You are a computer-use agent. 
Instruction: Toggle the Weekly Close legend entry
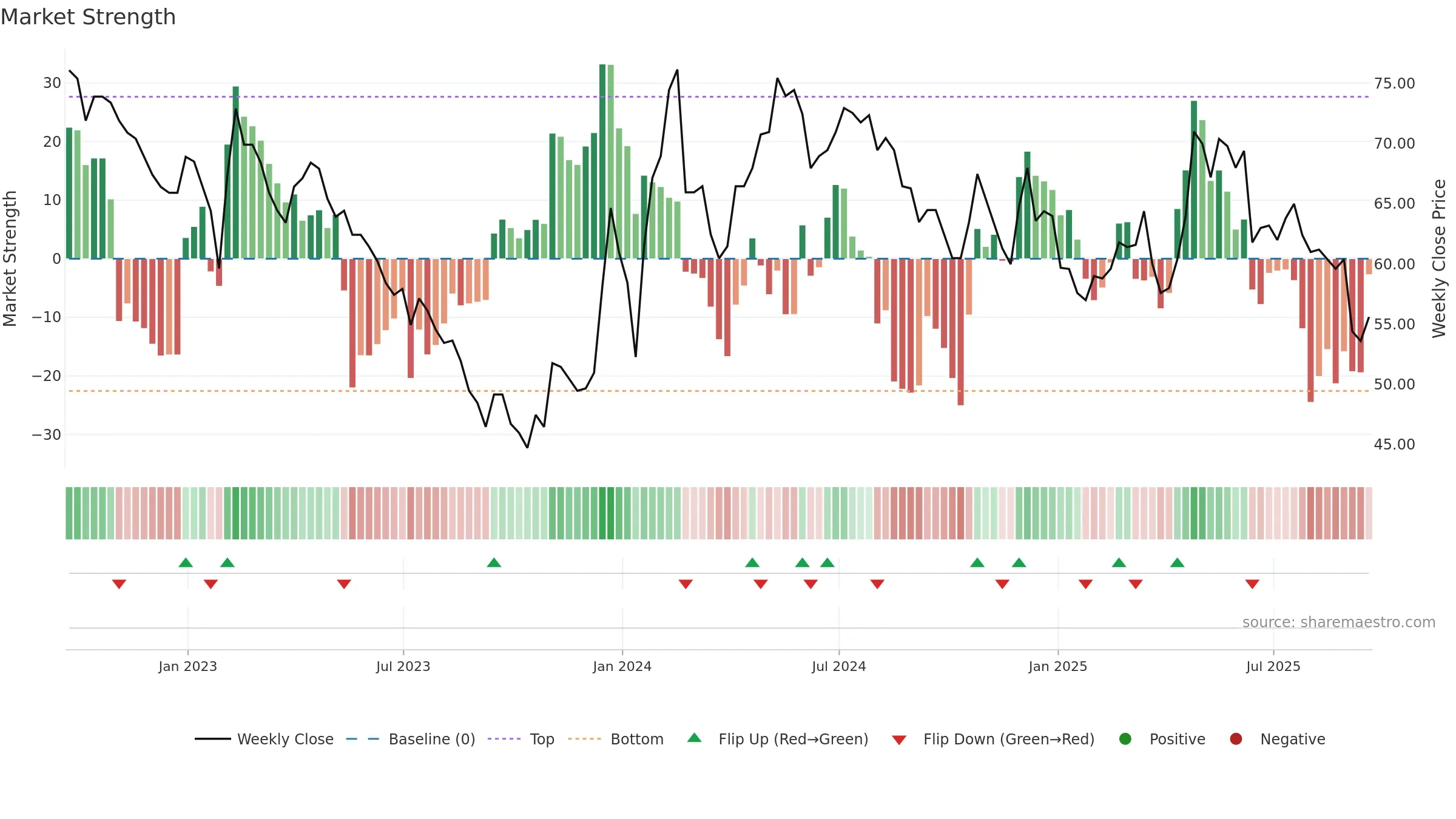click(x=264, y=739)
